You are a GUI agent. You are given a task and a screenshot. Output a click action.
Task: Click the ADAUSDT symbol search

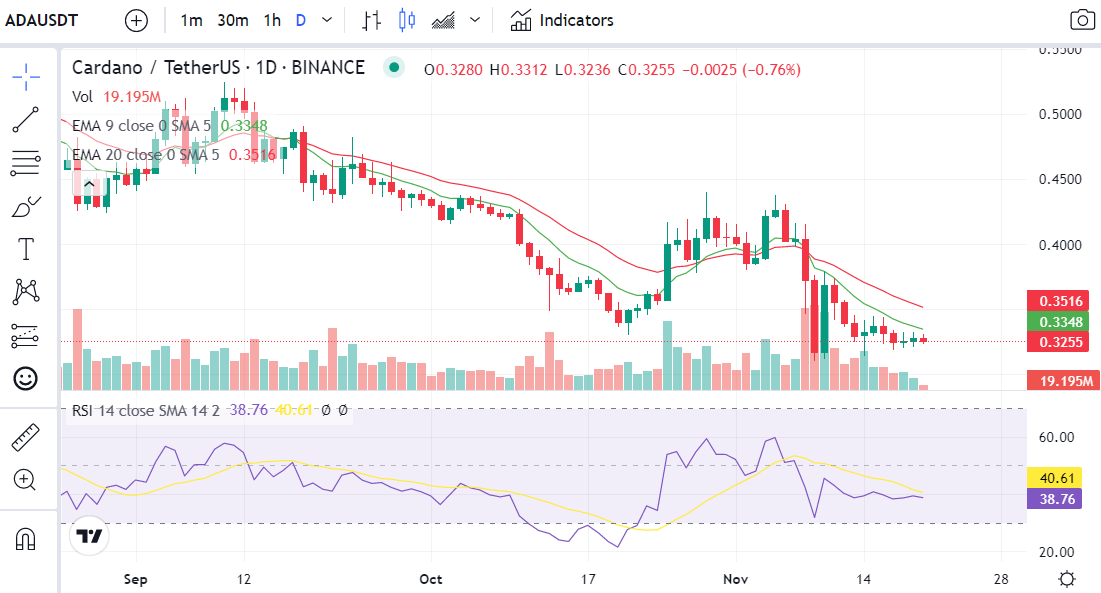click(x=41, y=20)
